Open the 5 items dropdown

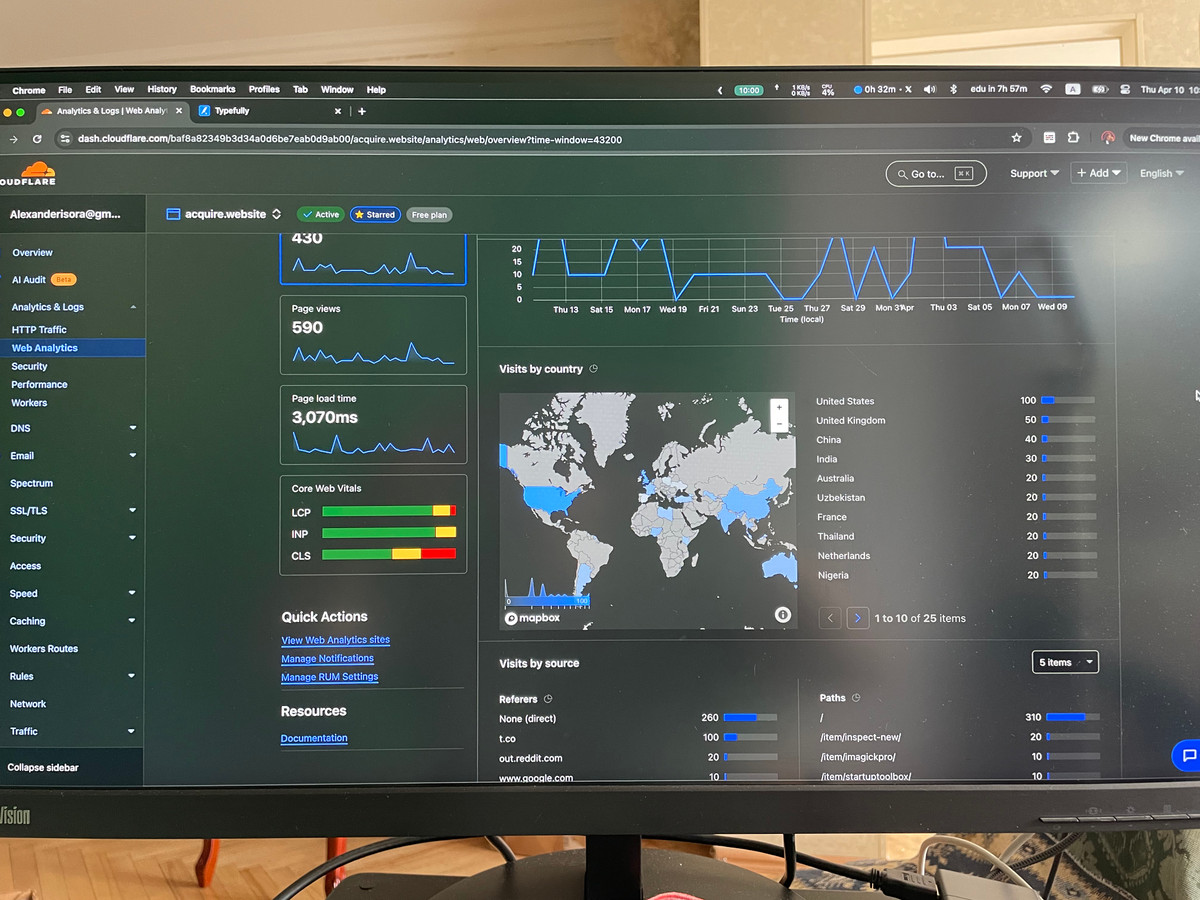(1065, 662)
